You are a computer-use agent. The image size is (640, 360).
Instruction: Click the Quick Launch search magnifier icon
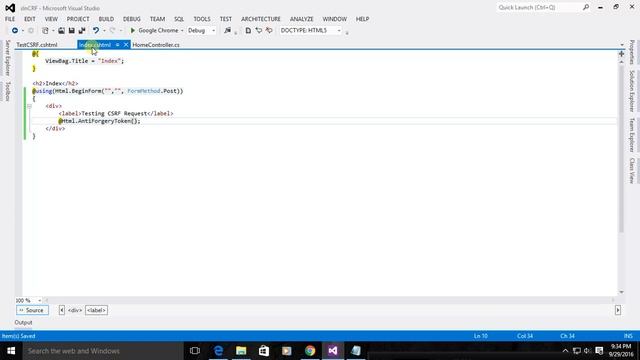click(586, 7)
